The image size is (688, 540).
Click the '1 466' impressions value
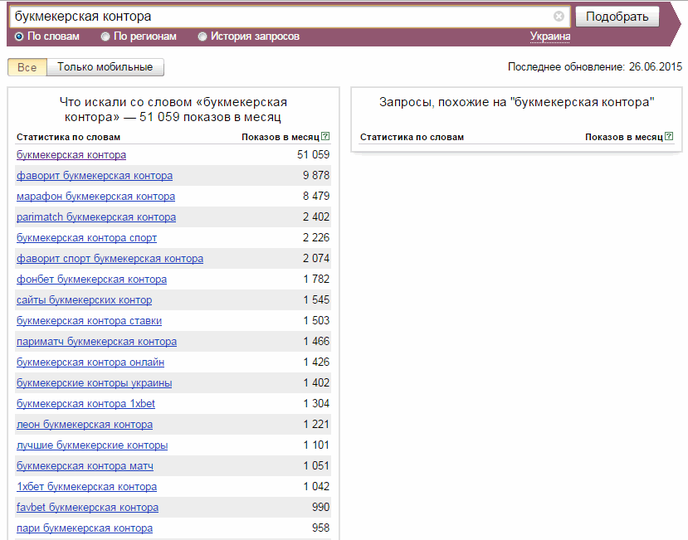(x=316, y=341)
